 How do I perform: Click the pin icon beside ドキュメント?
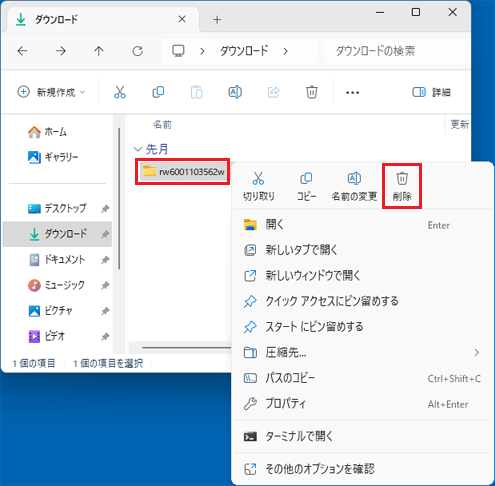pos(105,260)
